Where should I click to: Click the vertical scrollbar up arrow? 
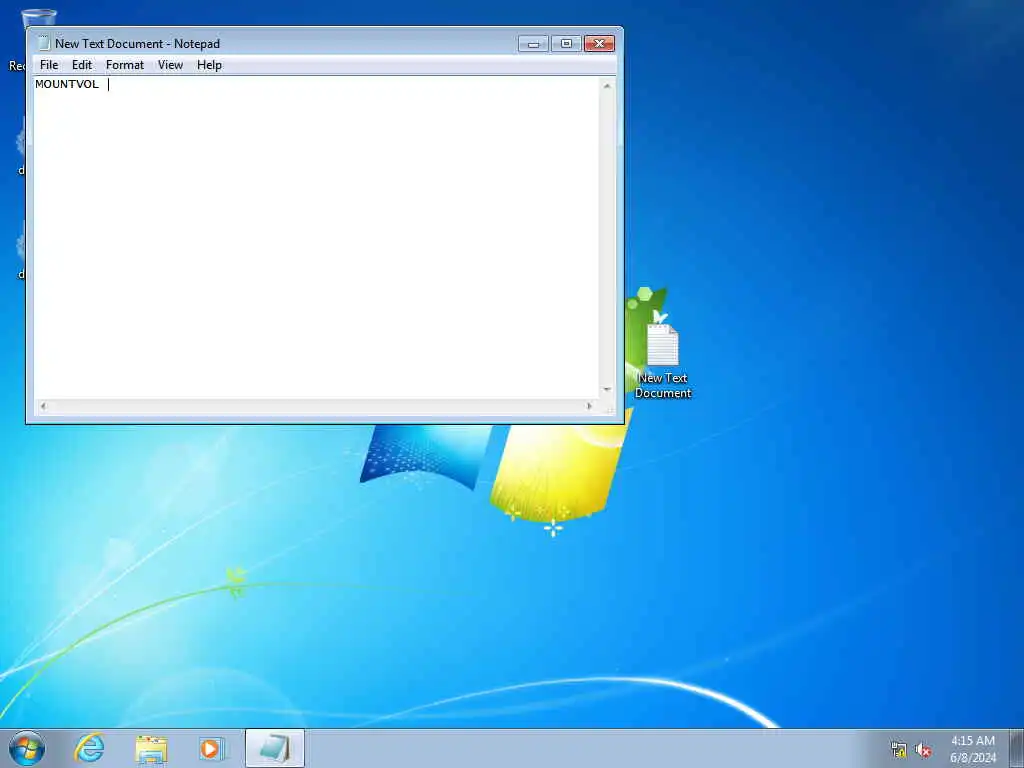[x=607, y=86]
